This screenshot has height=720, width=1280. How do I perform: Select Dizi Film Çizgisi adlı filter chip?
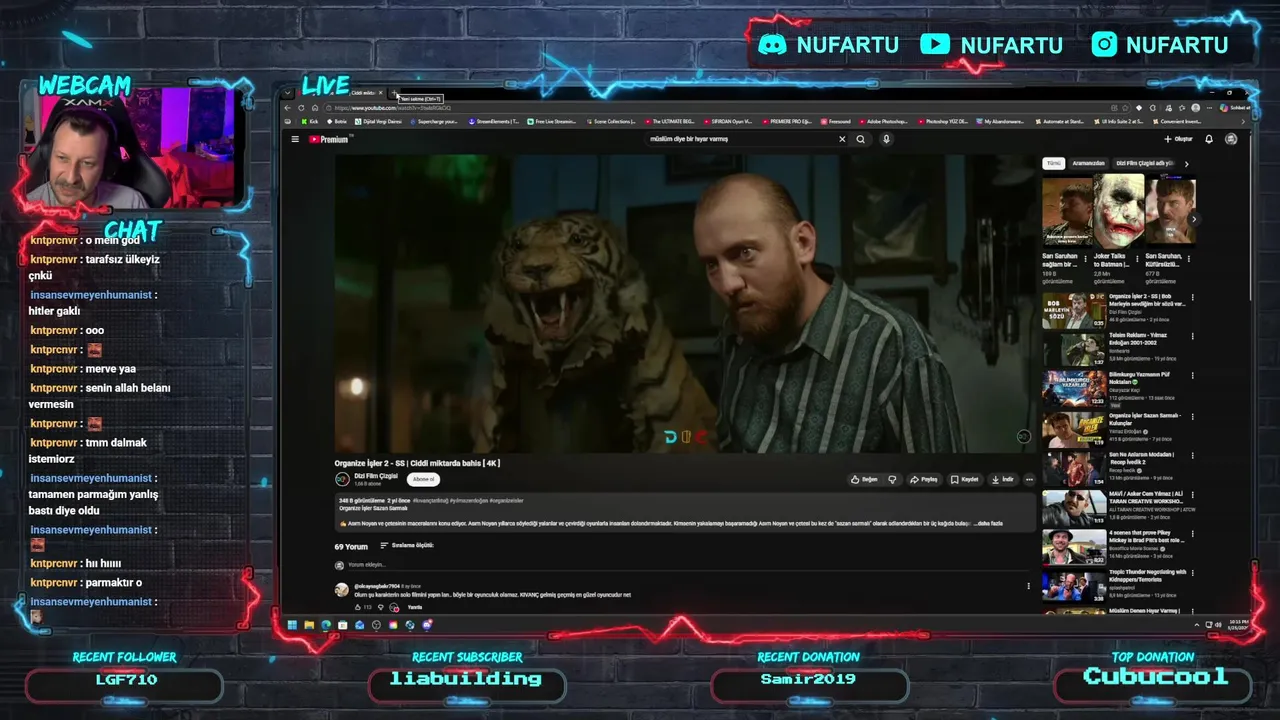point(1145,163)
